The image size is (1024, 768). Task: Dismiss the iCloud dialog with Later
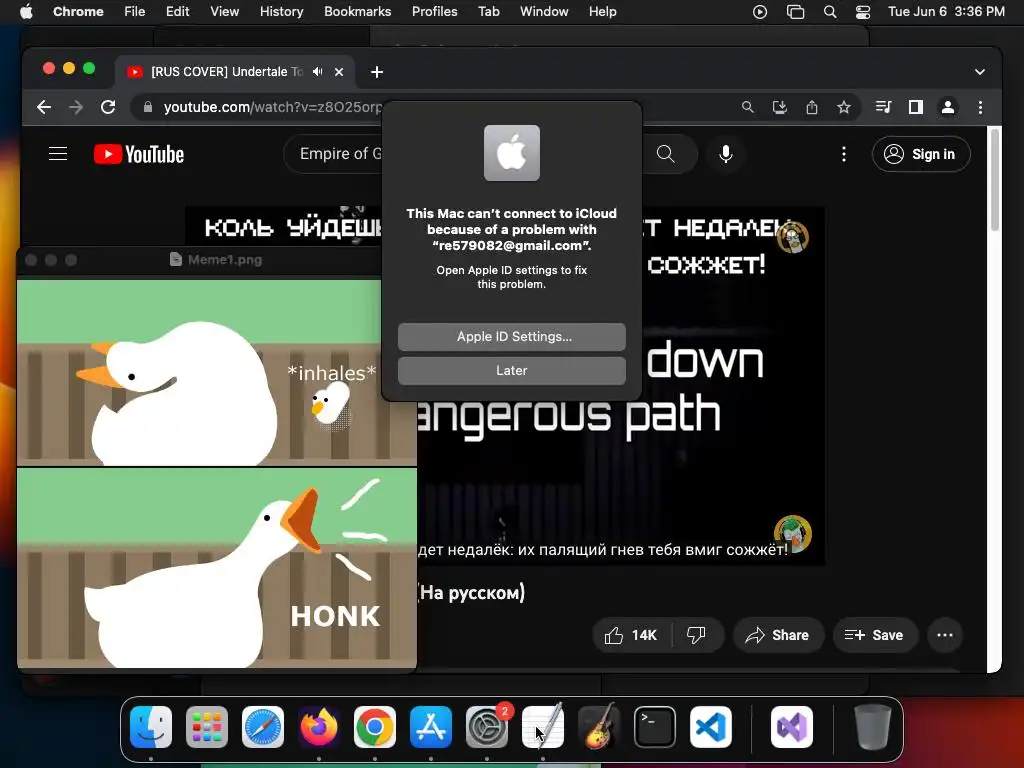point(511,370)
